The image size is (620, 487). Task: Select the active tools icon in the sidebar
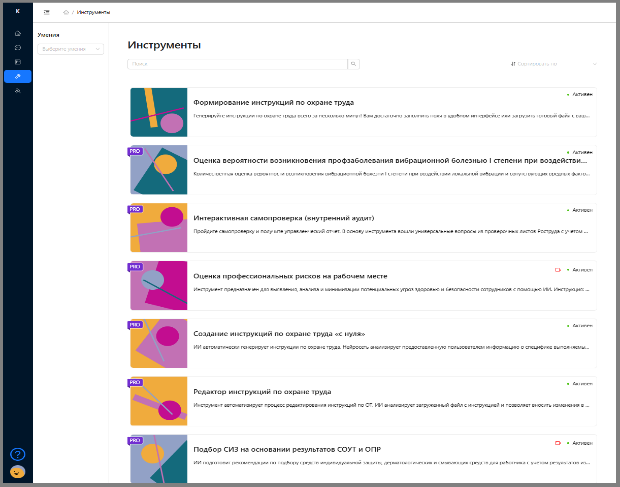click(17, 76)
